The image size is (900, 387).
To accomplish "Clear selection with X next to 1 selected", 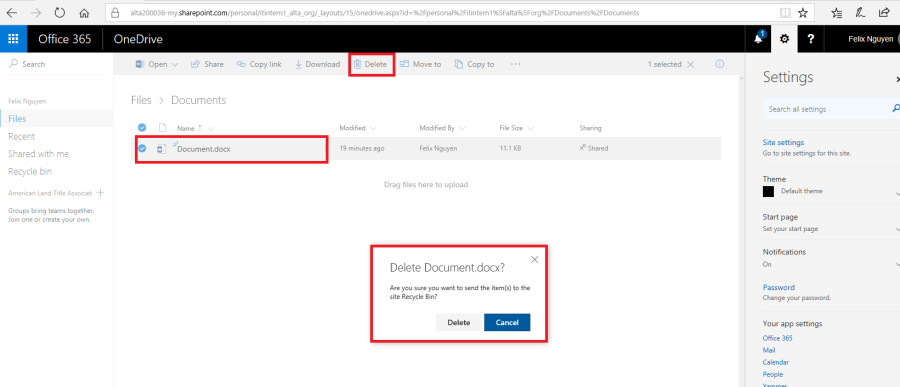I will click(x=690, y=64).
